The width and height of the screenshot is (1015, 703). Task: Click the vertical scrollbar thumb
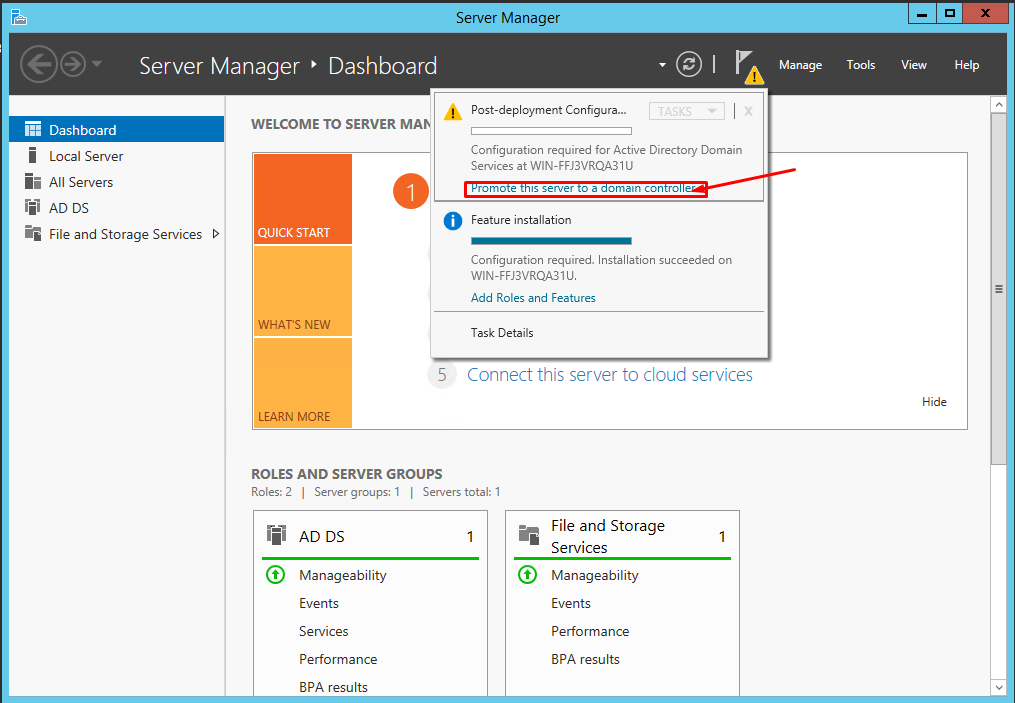(x=999, y=289)
